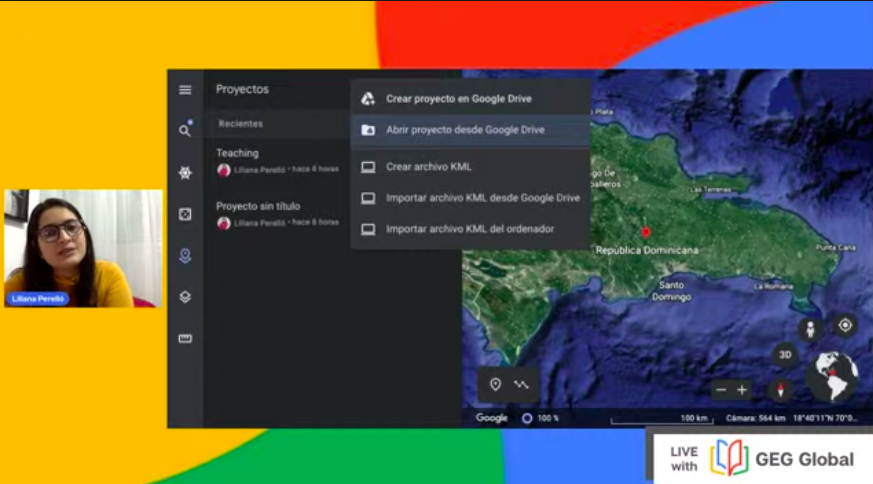Select the Projects pin icon in sidebar
Screen dimensions: 873x484
coord(185,256)
